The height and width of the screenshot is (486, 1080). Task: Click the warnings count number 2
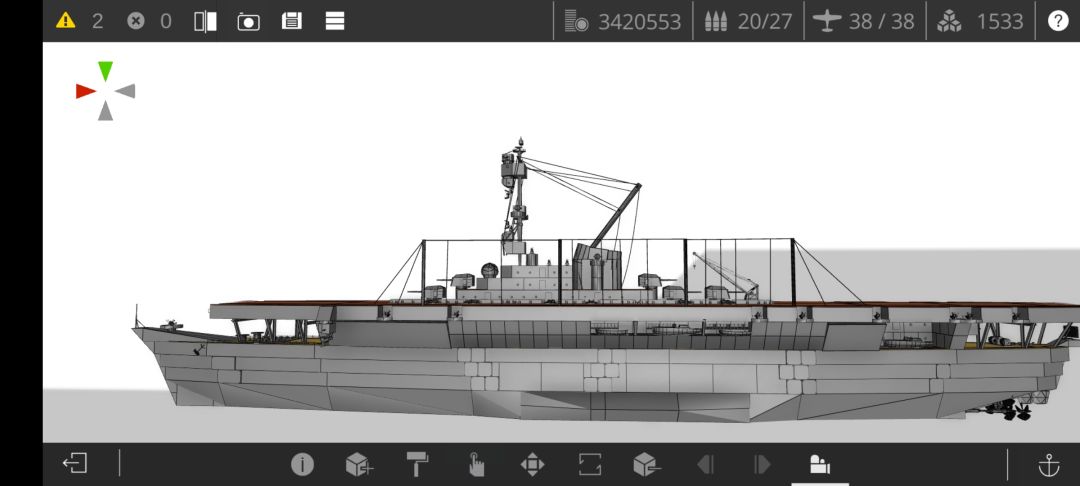pyautogui.click(x=97, y=21)
